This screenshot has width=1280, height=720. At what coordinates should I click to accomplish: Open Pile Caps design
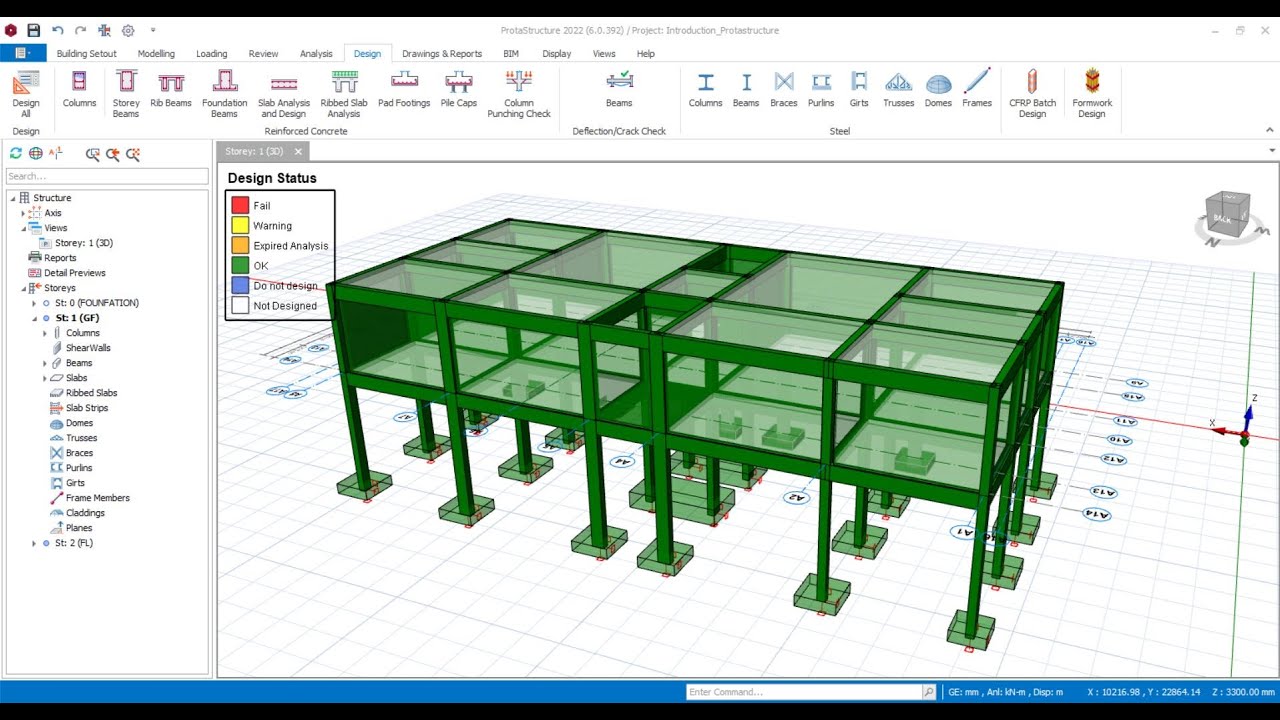tap(459, 89)
